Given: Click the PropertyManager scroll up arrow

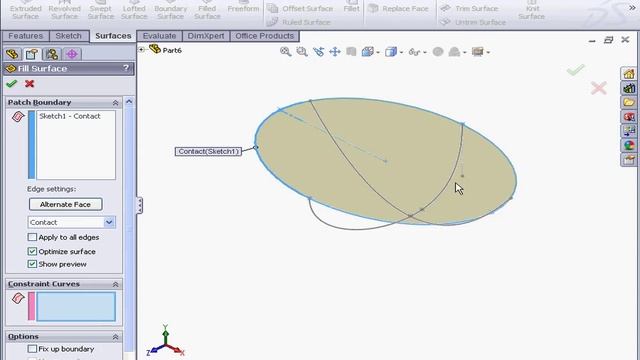Looking at the screenshot, I should [129, 101].
